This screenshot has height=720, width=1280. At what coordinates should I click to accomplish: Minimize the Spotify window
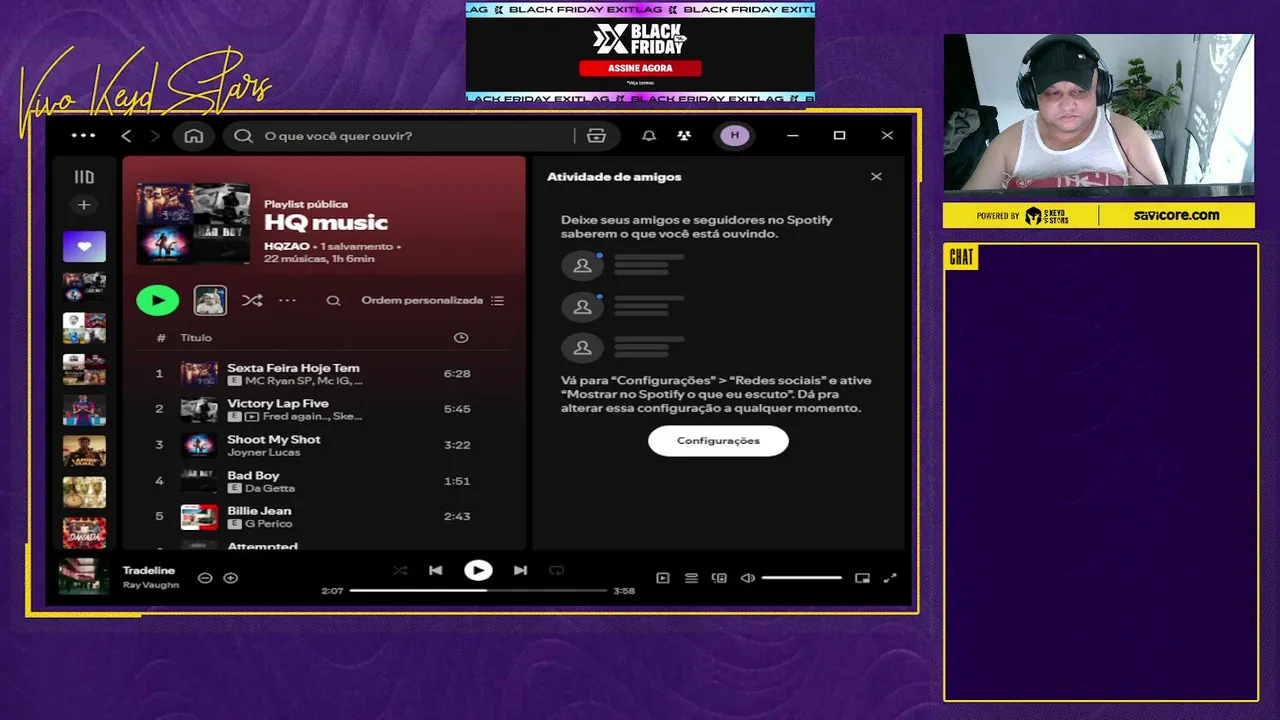click(x=793, y=136)
